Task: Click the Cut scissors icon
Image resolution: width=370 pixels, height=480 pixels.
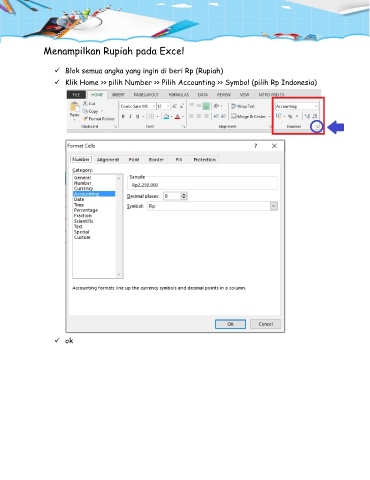Action: (85, 103)
